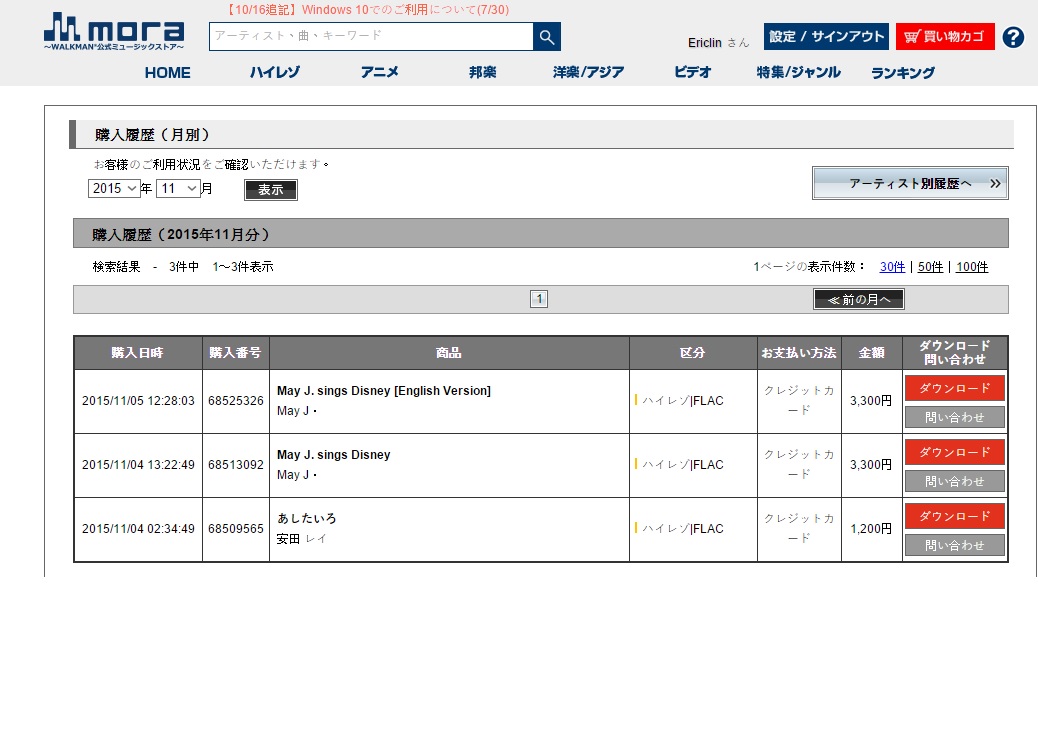Go to アーティスト別履歴へ
The image size is (1038, 734).
(x=910, y=183)
